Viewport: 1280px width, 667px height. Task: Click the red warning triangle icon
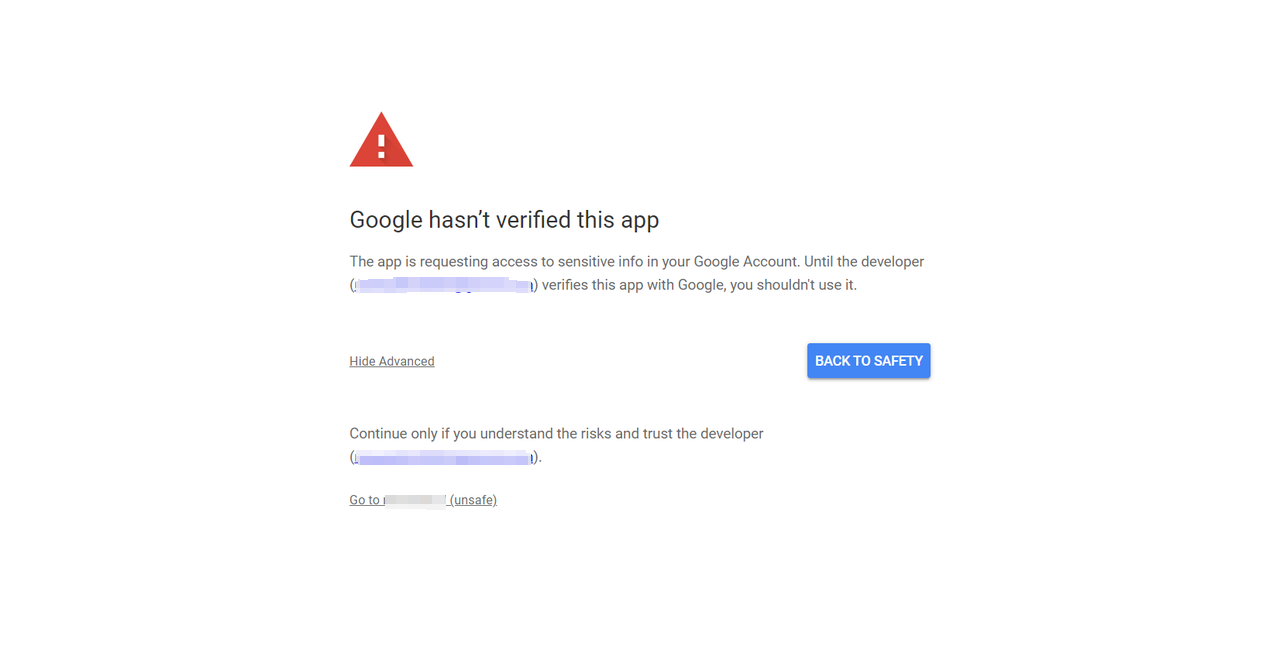381,141
